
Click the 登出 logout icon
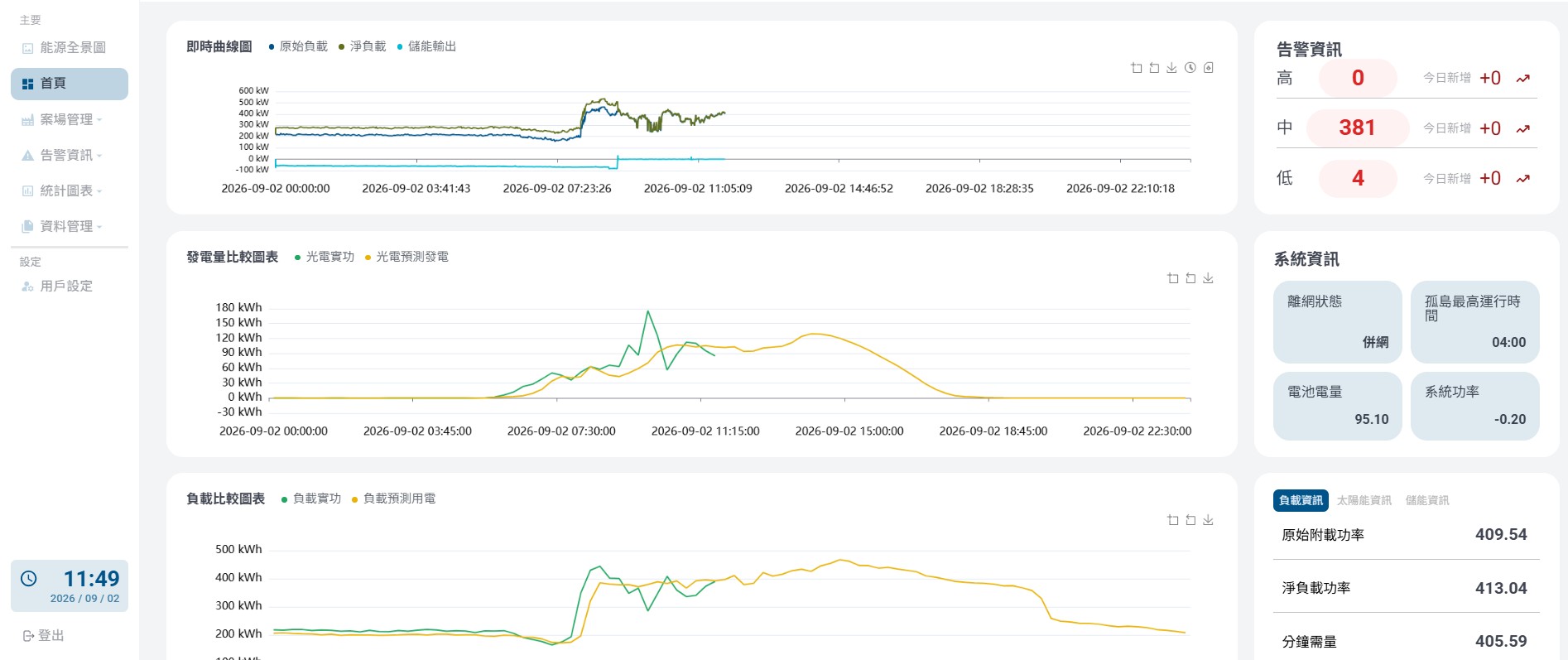click(27, 636)
